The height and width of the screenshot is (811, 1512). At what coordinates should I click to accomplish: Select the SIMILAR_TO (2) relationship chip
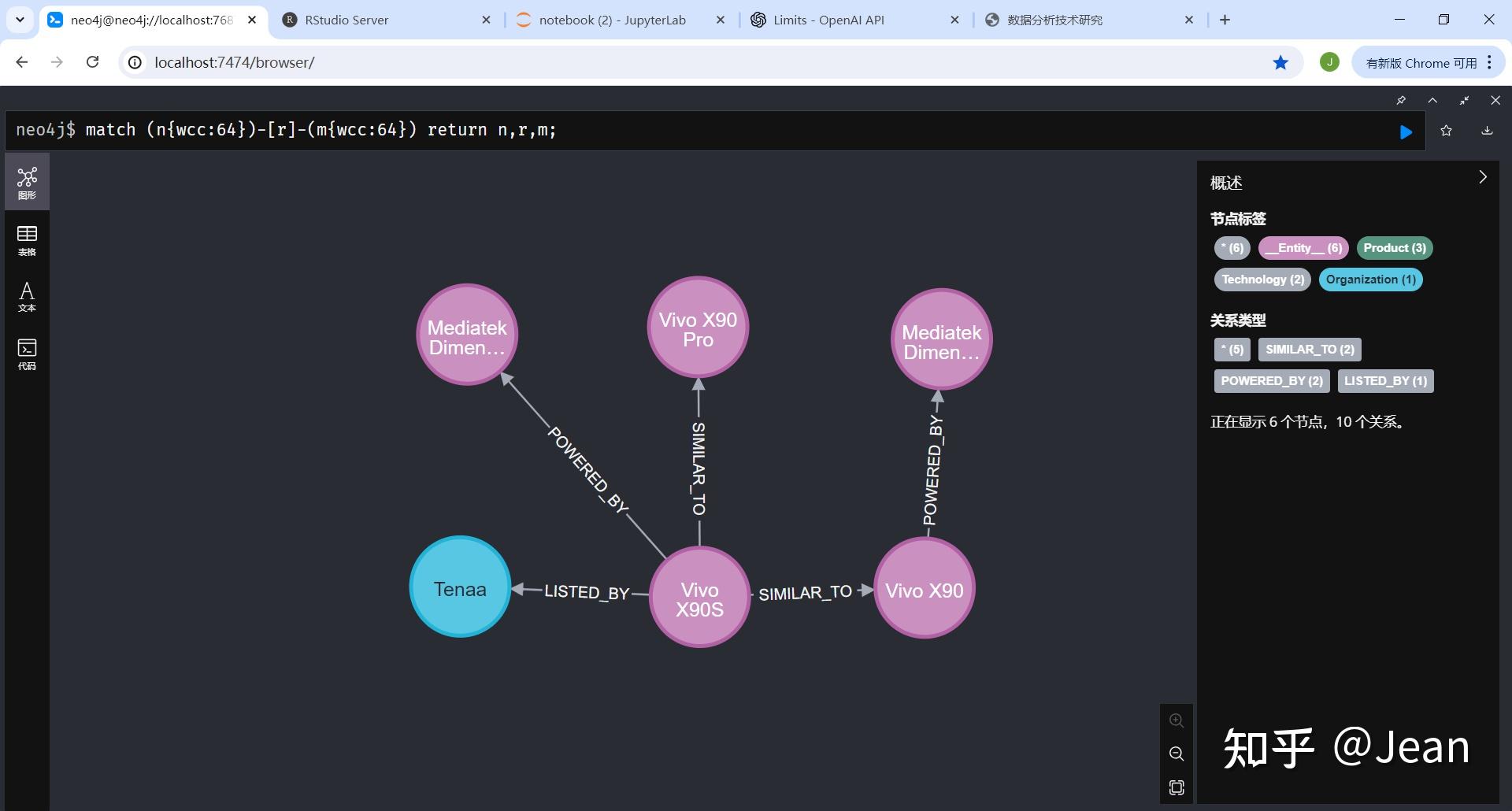click(x=1310, y=349)
